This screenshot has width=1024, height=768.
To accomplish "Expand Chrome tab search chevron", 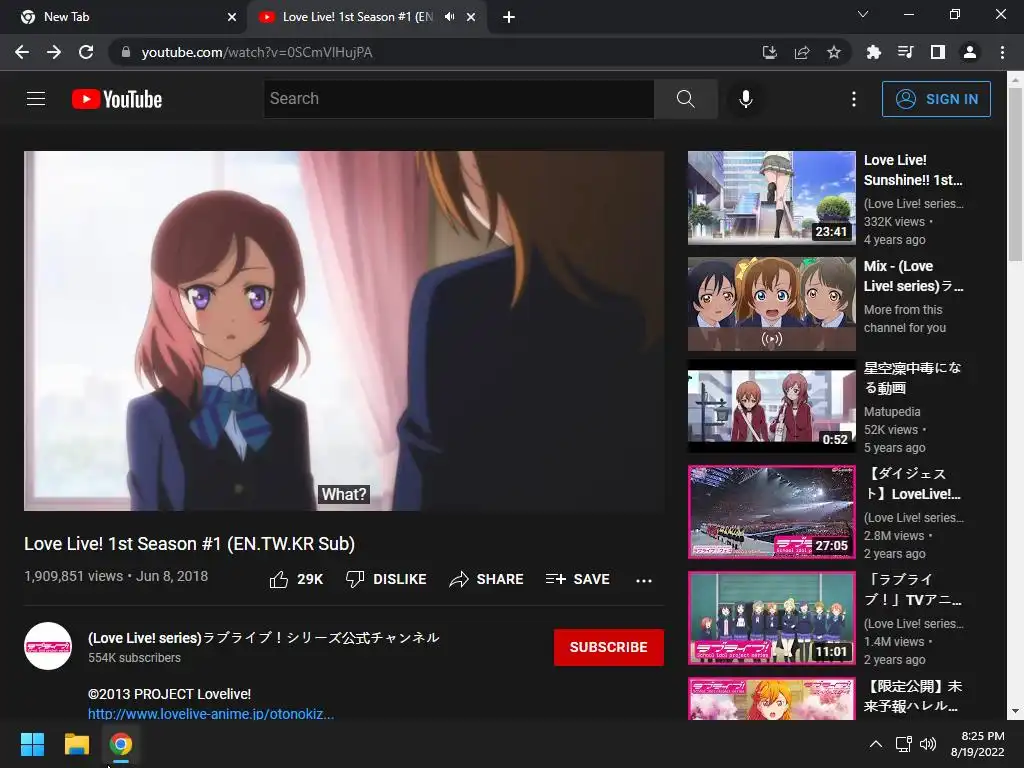I will pyautogui.click(x=863, y=14).
